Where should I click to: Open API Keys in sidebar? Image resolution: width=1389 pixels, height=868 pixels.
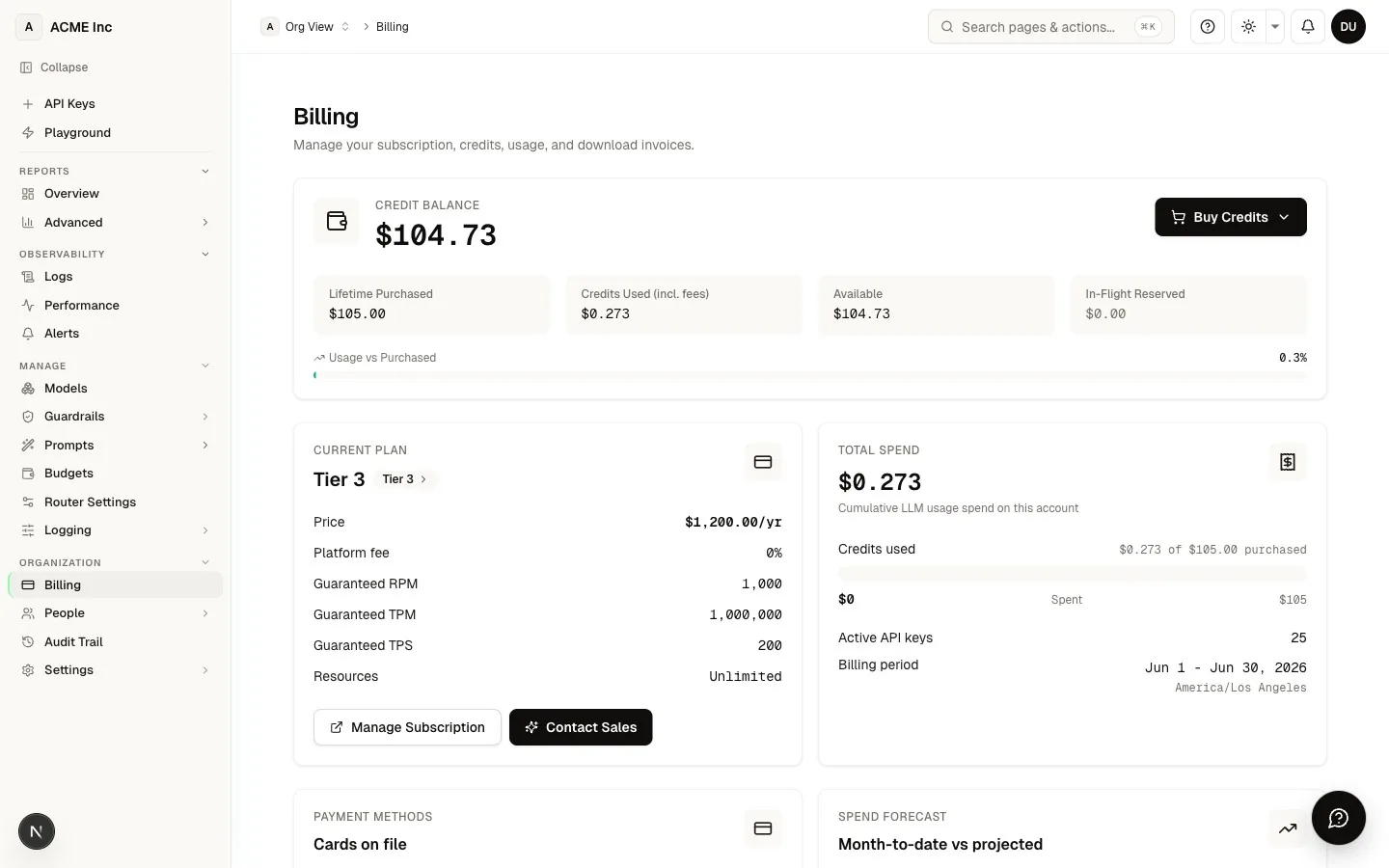click(x=116, y=104)
